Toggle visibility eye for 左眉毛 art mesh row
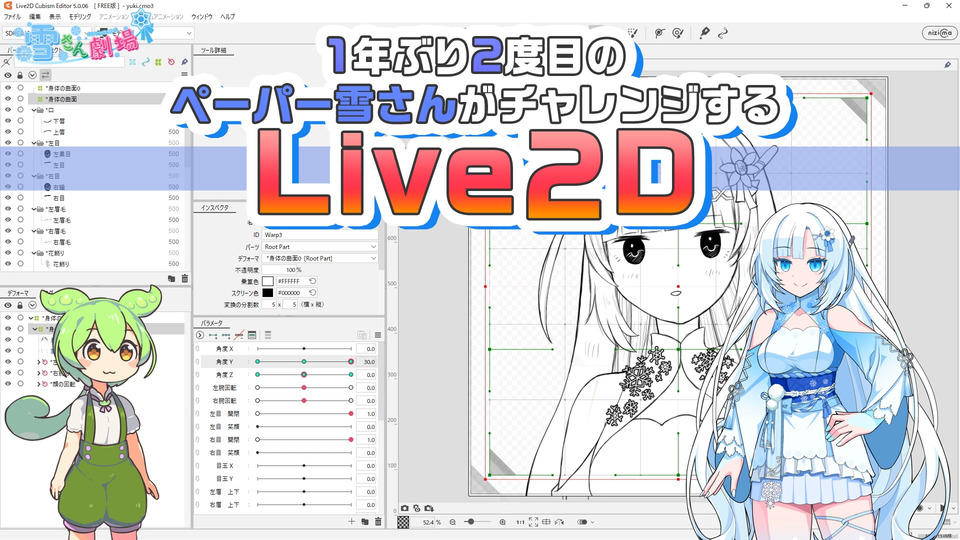 tap(8, 220)
